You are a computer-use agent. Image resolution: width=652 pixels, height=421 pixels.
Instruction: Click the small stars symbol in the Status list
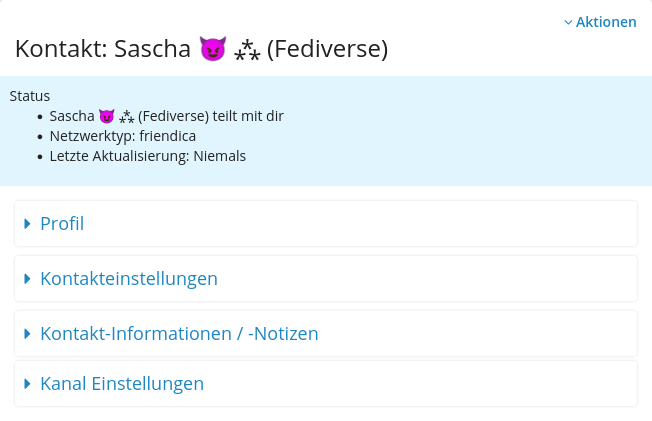(x=126, y=117)
